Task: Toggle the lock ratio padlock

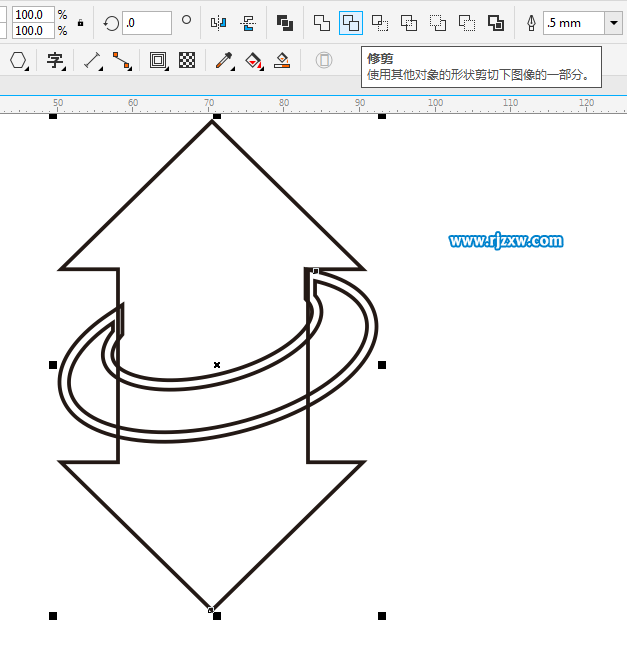Action: click(80, 23)
